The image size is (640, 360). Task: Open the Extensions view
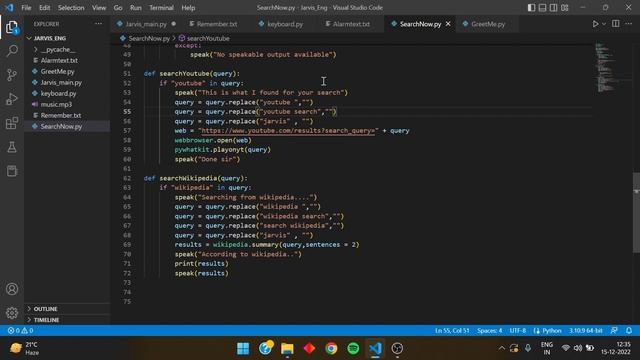12,123
